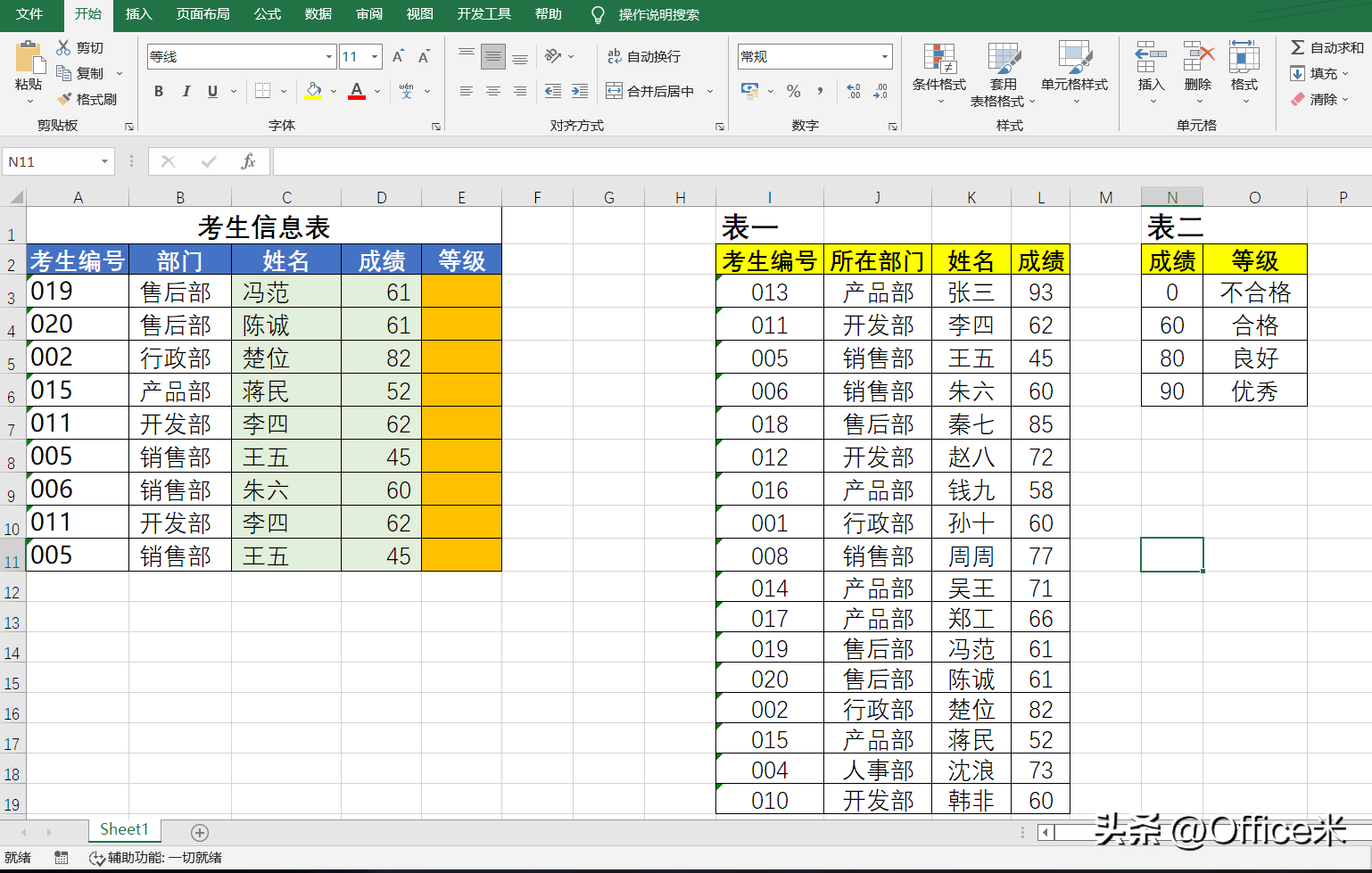Open Font dialog launcher in 字体 group
The height and width of the screenshot is (873, 1372).
pyautogui.click(x=436, y=127)
